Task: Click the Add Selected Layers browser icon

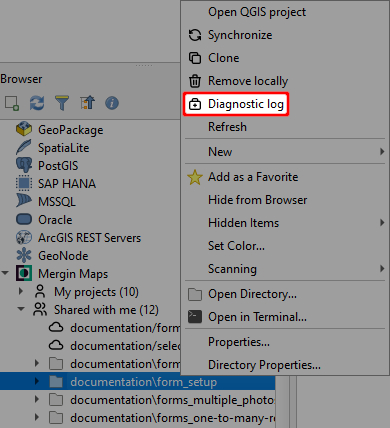Action: pyautogui.click(x=12, y=103)
